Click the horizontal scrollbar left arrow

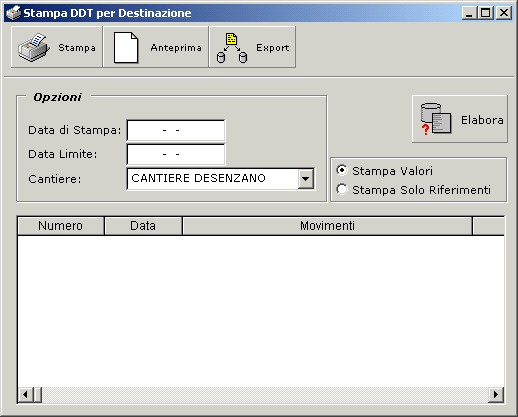pyautogui.click(x=25, y=395)
